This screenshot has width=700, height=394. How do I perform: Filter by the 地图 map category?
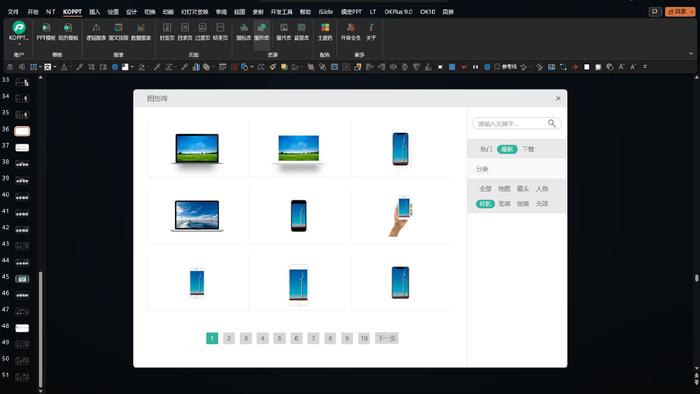coord(504,189)
